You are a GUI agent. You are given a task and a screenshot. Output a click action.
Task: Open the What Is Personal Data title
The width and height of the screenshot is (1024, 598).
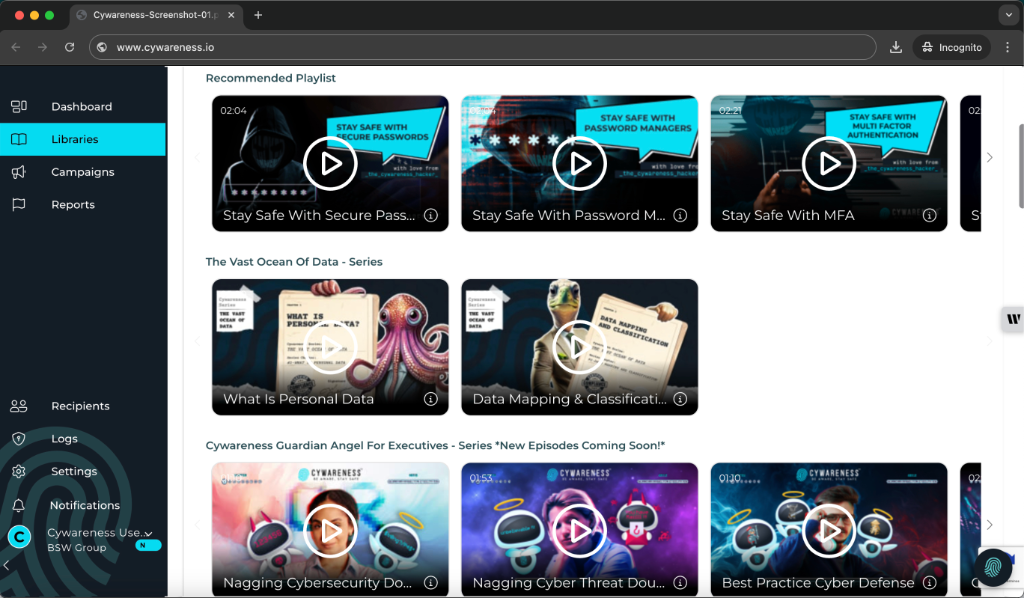click(x=298, y=399)
